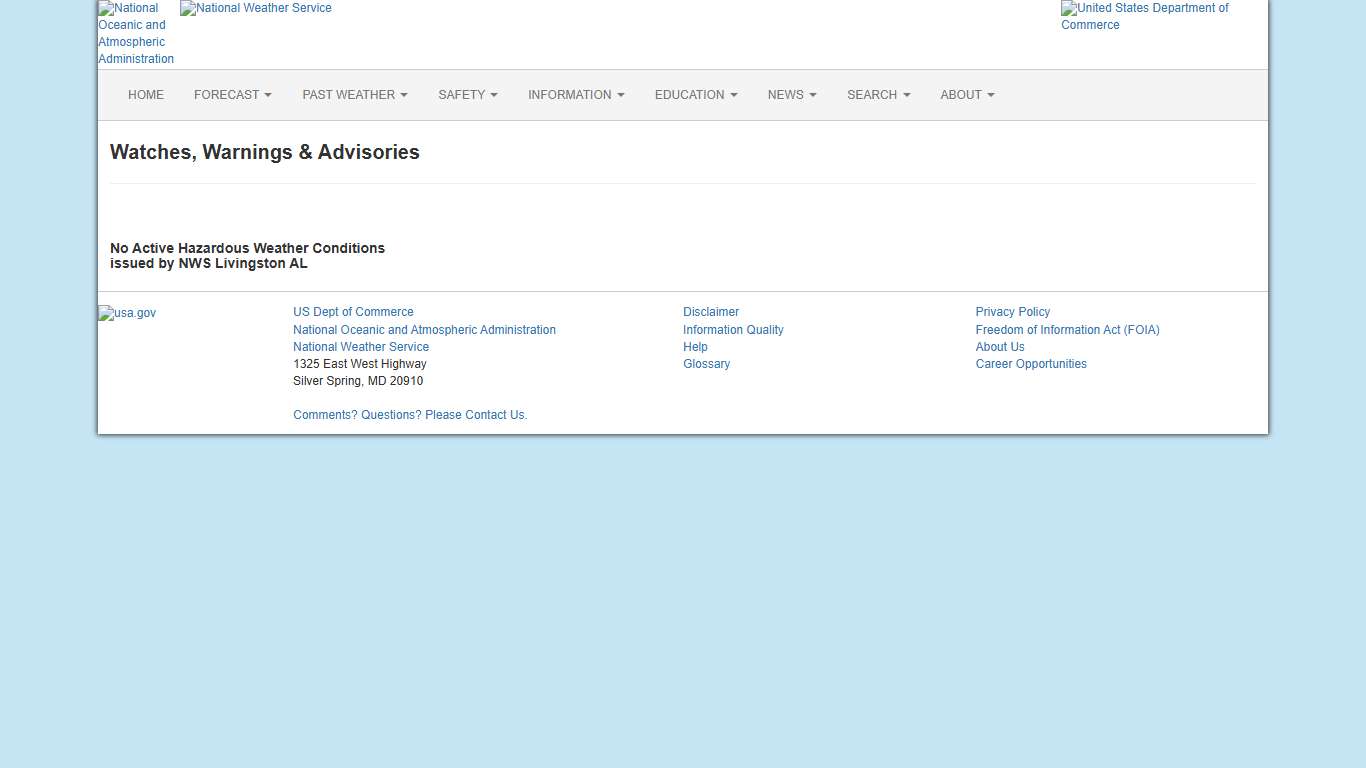
Task: Click the usa.gov logo image
Action: pyautogui.click(x=127, y=313)
